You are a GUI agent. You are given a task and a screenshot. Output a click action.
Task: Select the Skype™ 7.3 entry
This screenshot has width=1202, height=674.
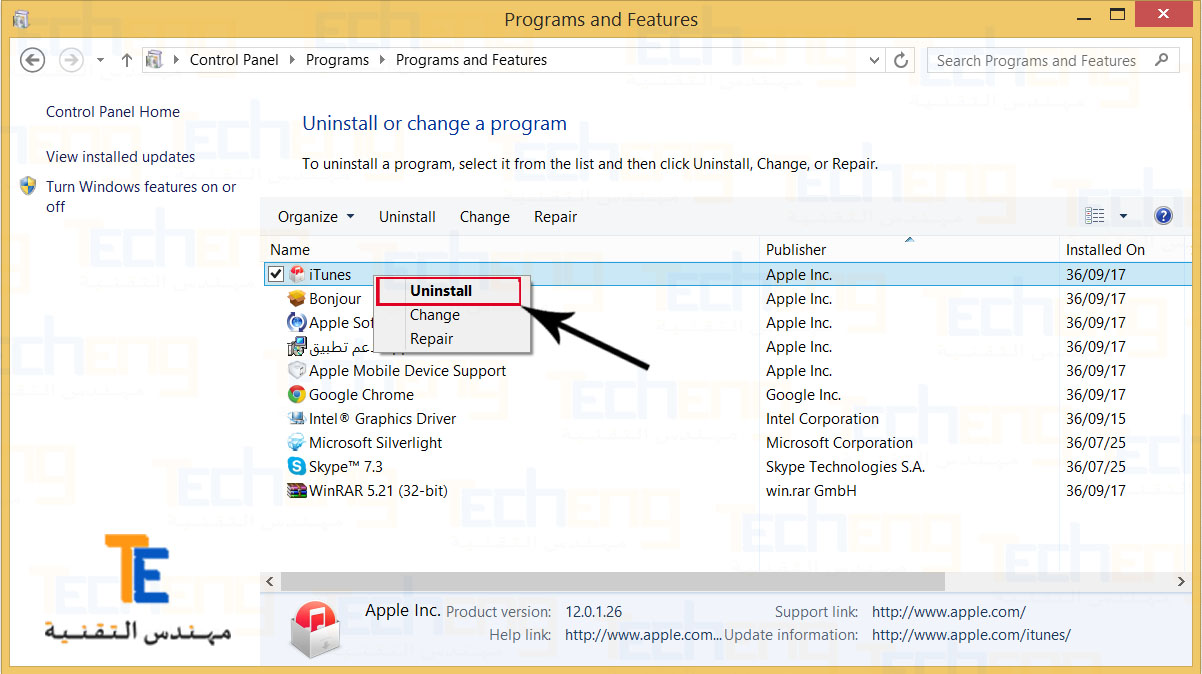(x=346, y=467)
